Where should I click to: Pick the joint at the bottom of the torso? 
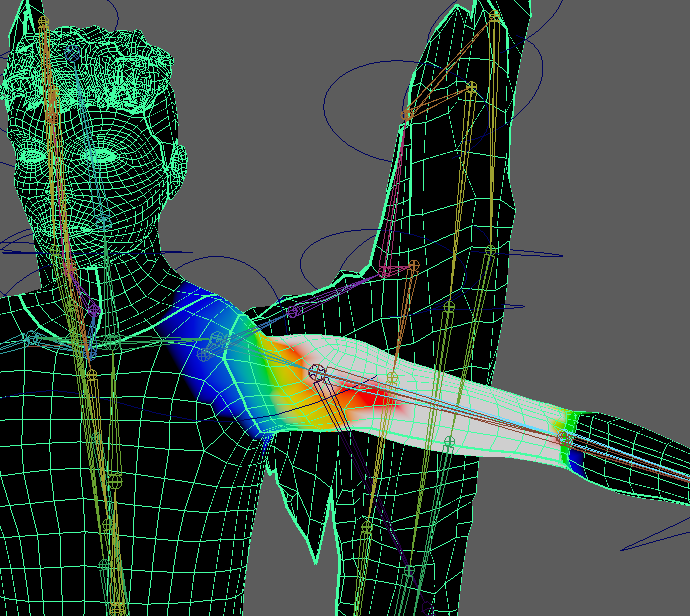[x=118, y=606]
